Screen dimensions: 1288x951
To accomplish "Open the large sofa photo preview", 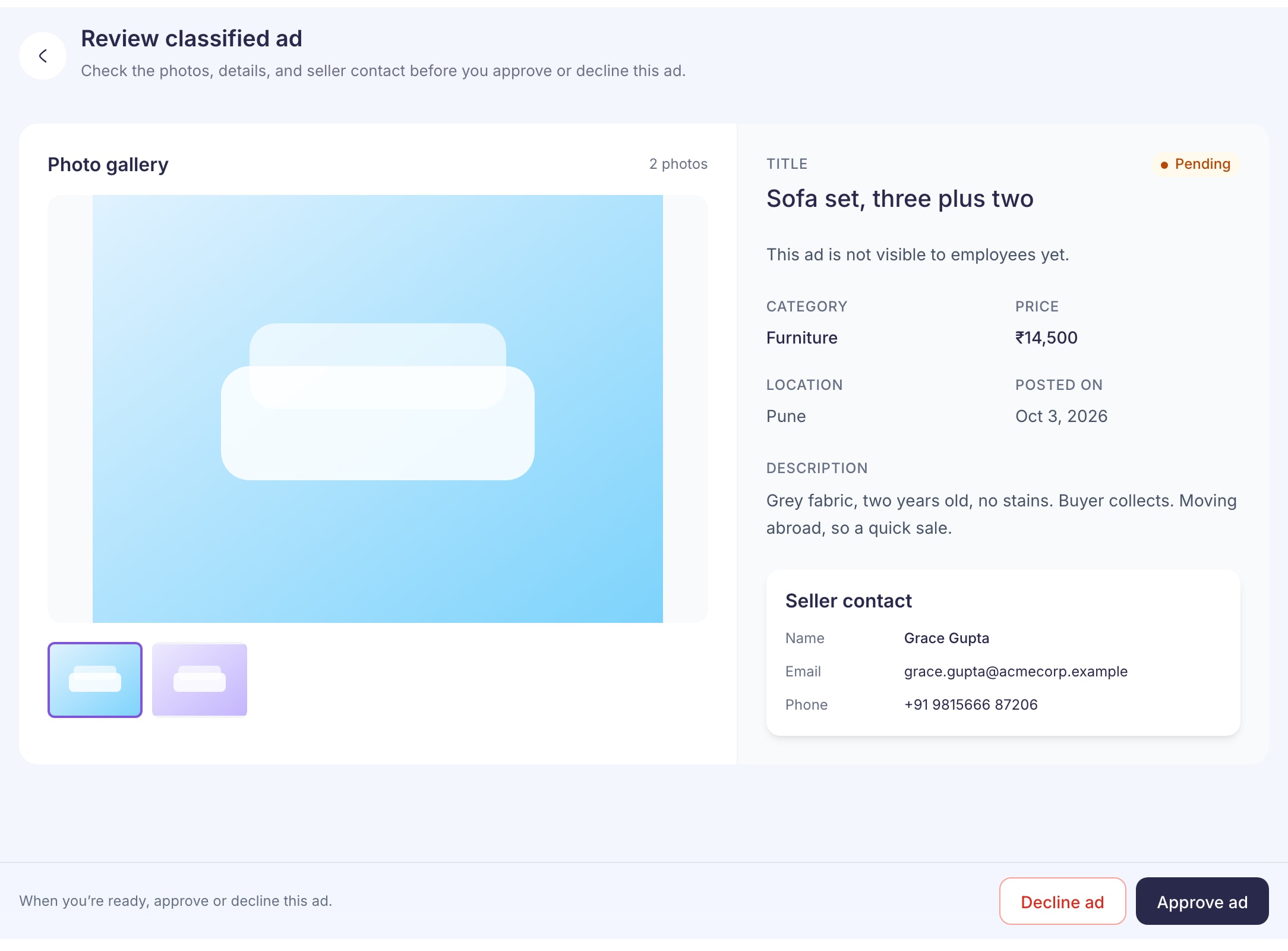I will [x=378, y=409].
